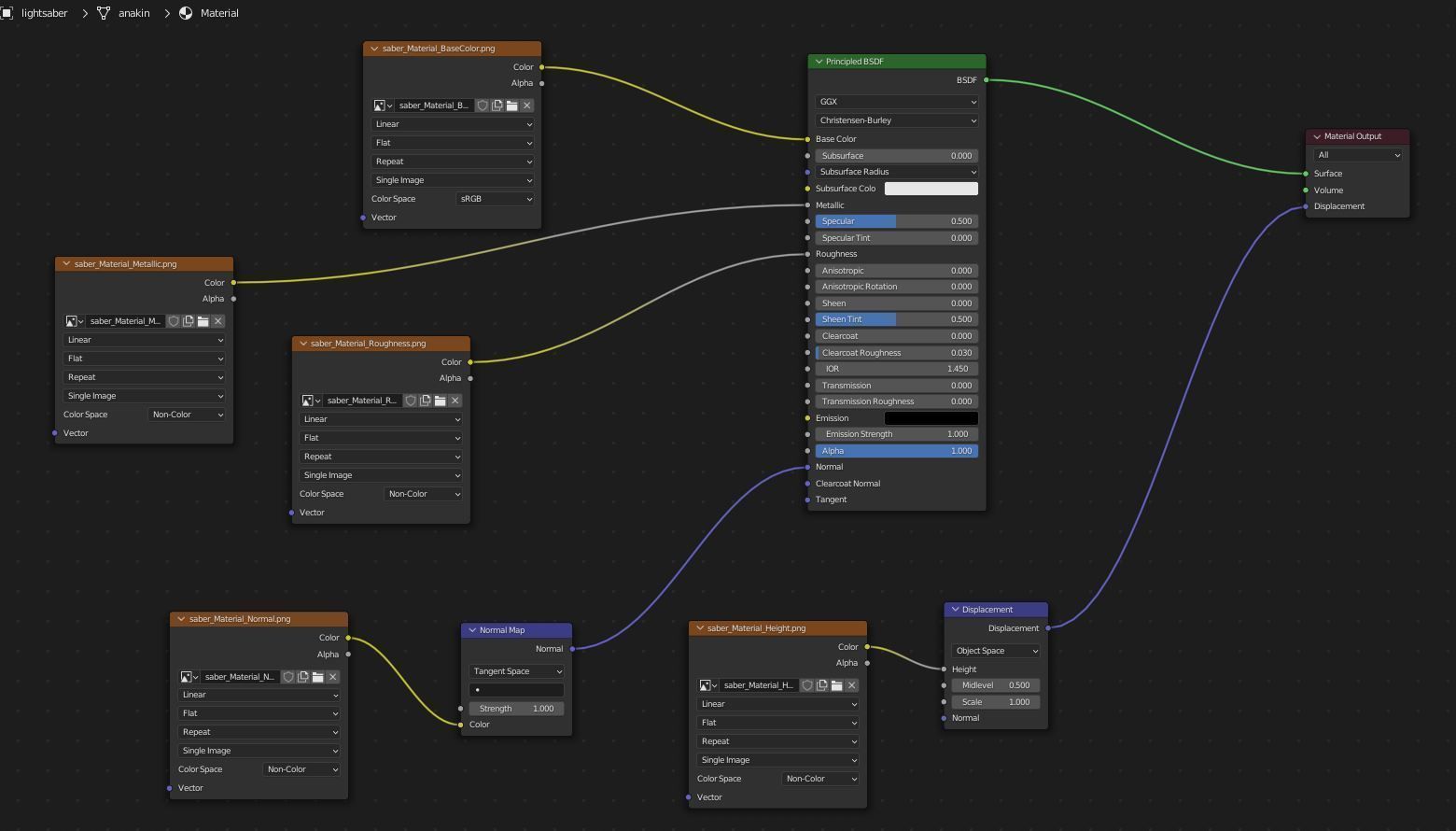Open image file for Normal node

coord(318,677)
